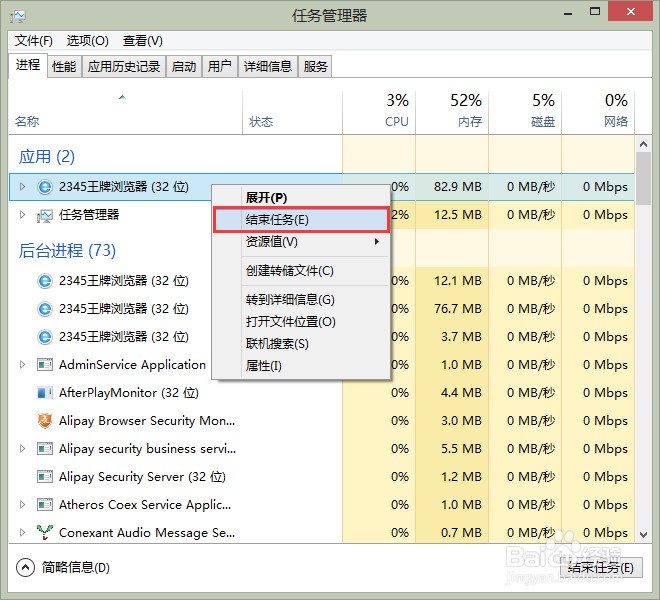Expand the AdminService Application row

tap(22, 365)
